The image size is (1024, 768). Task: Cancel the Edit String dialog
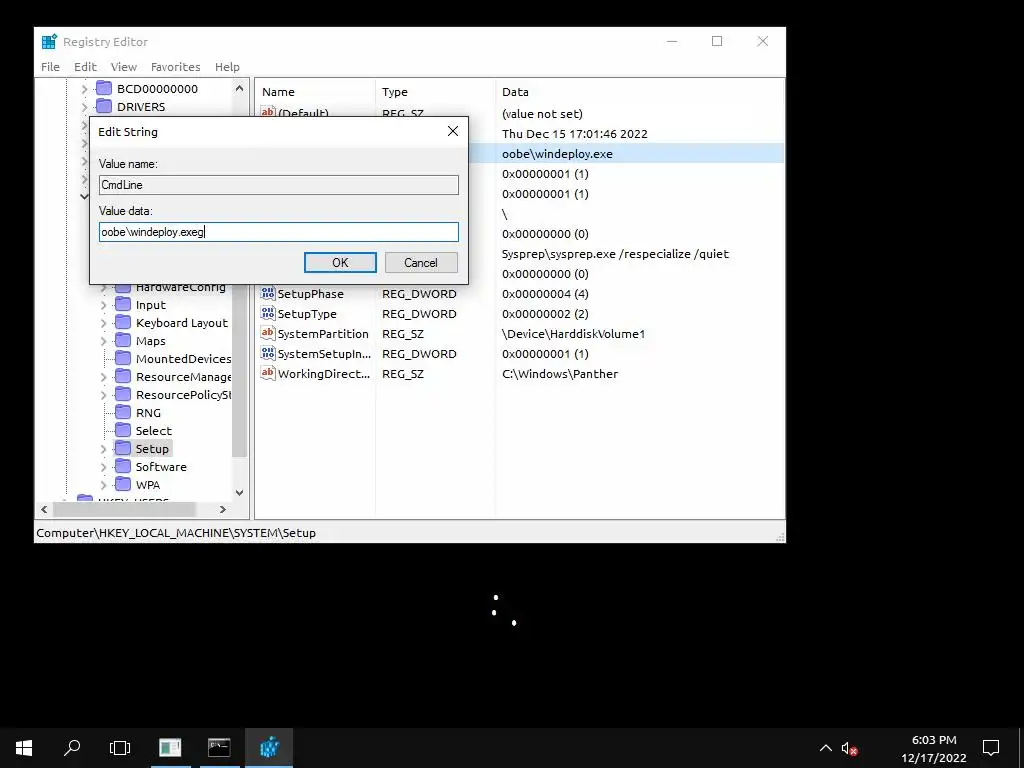tap(421, 263)
